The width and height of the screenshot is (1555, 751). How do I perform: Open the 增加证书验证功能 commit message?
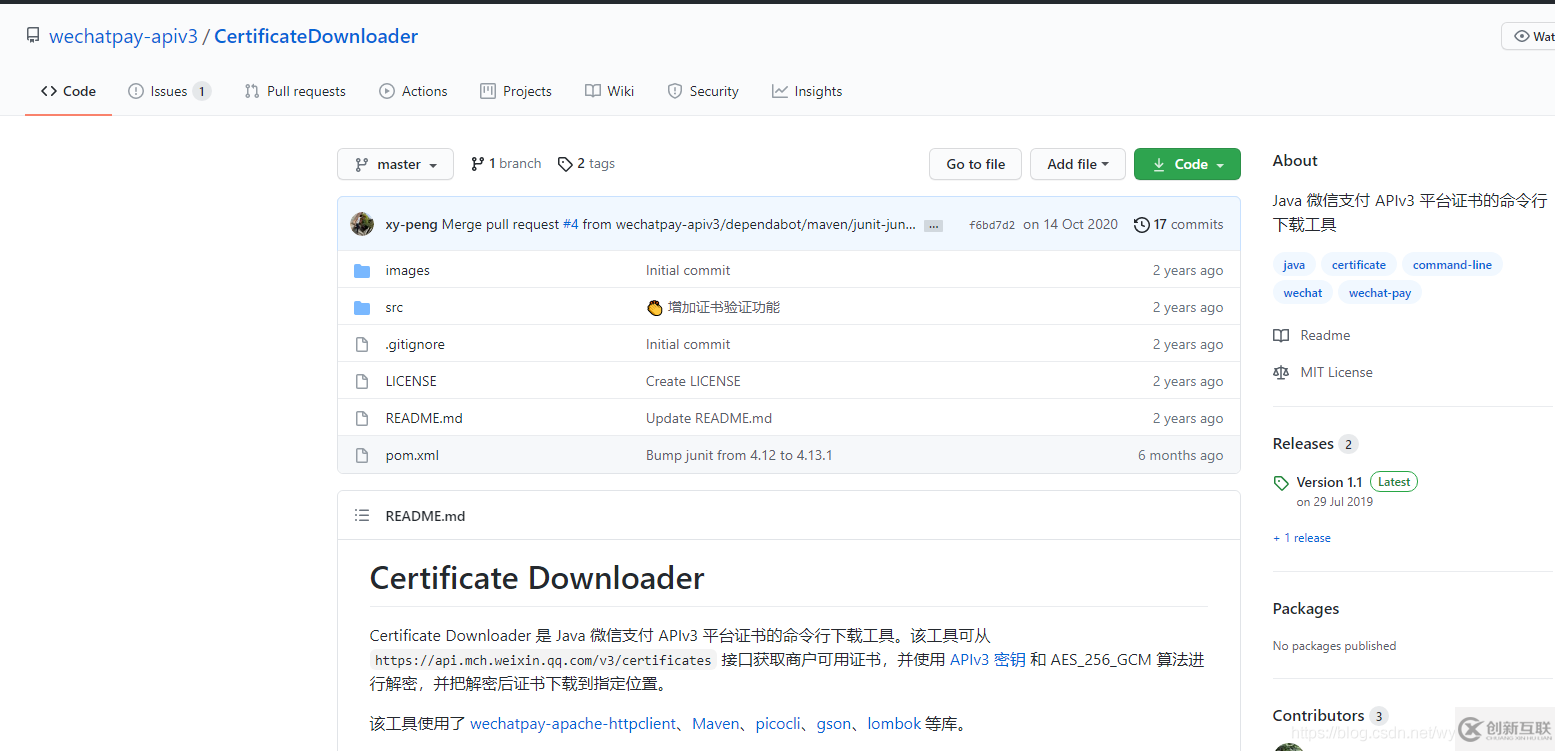coord(724,307)
